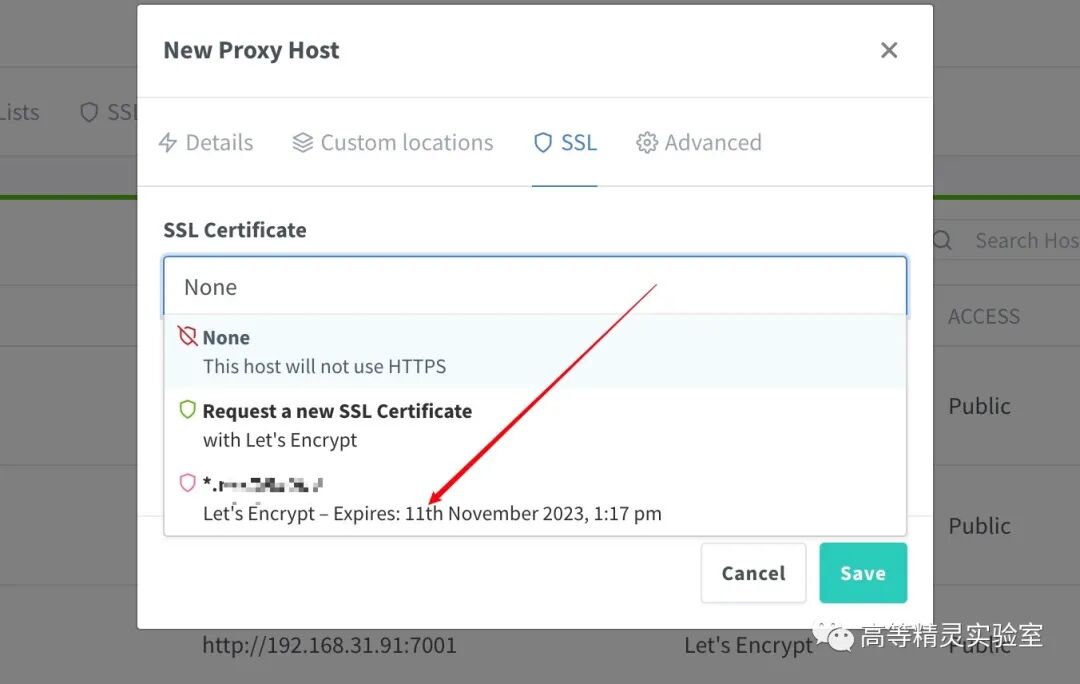The height and width of the screenshot is (684, 1080).
Task: Choose None option, no HTTPS
Action: (535, 351)
